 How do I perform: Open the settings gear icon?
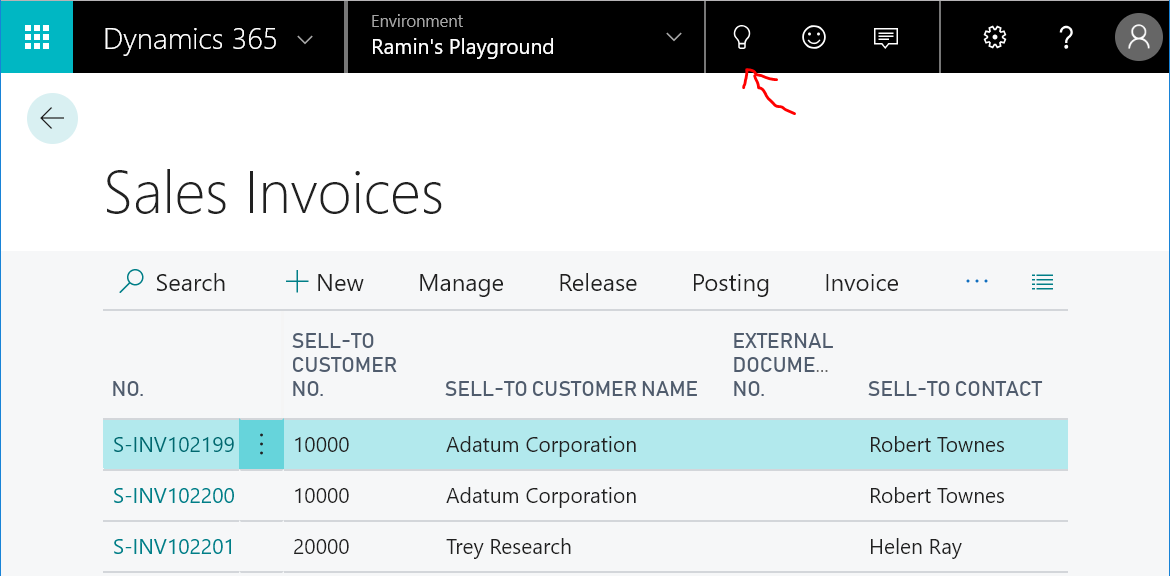tap(995, 37)
